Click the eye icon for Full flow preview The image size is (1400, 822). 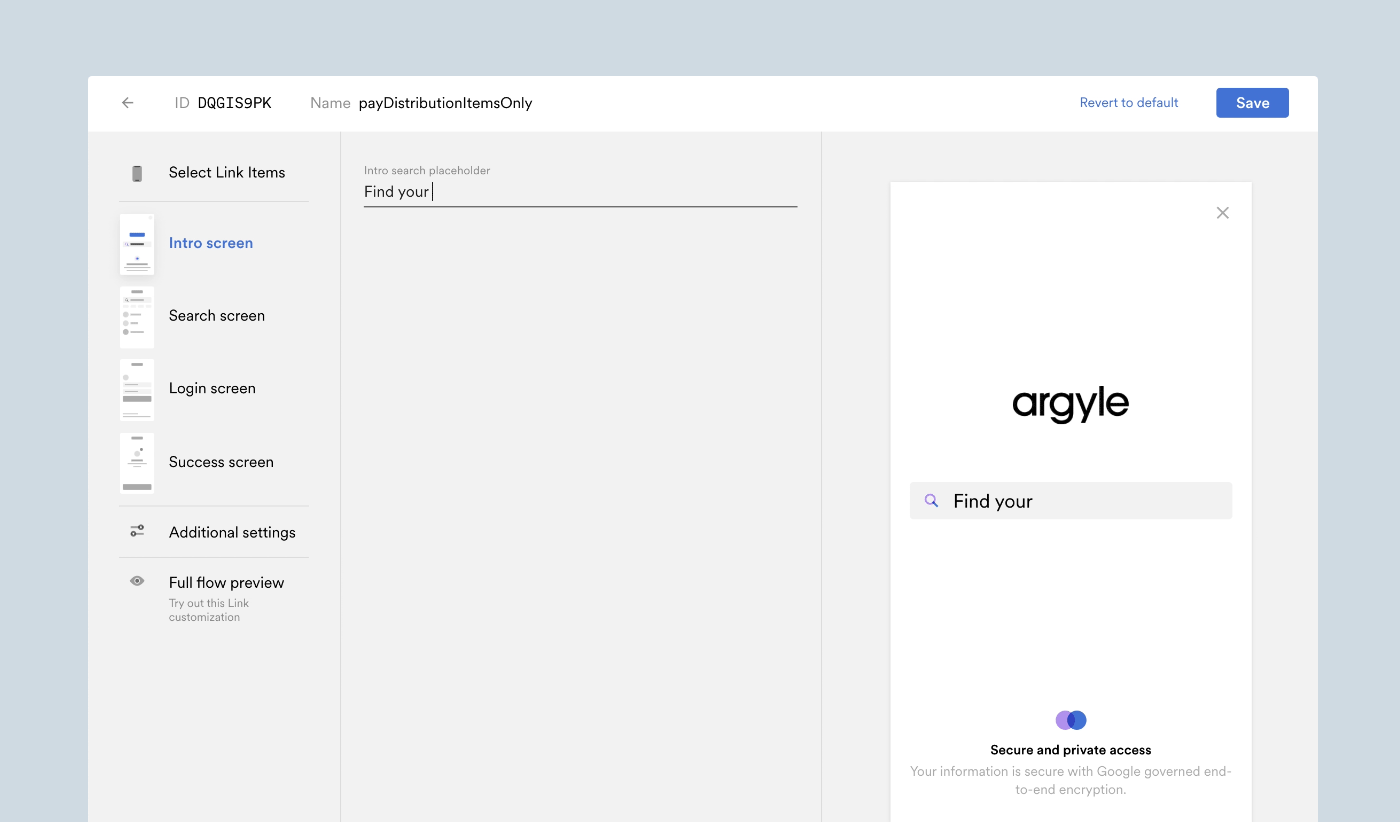click(x=137, y=581)
